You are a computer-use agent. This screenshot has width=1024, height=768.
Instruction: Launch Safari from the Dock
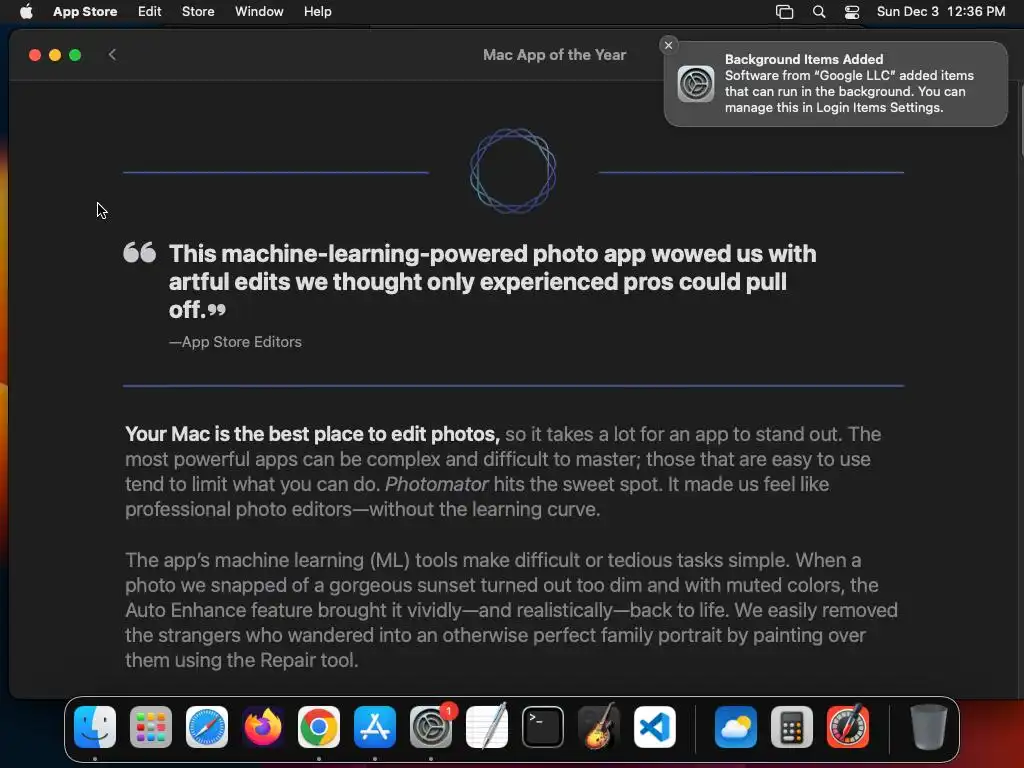(207, 727)
